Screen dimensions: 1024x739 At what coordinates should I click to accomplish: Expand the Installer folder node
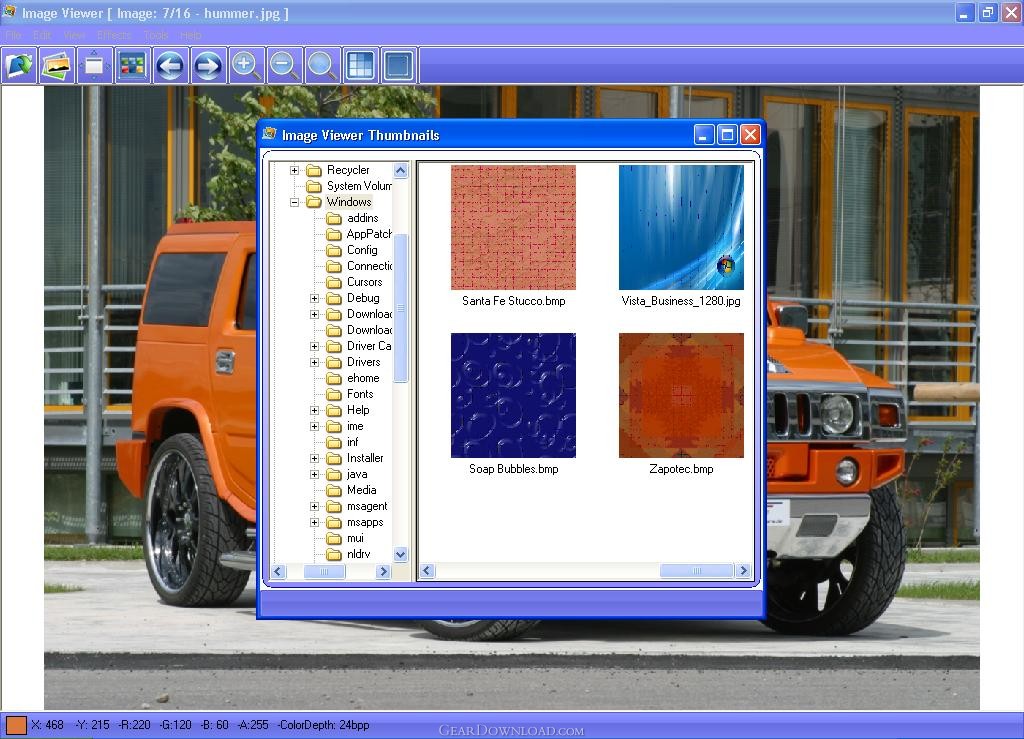coord(314,458)
